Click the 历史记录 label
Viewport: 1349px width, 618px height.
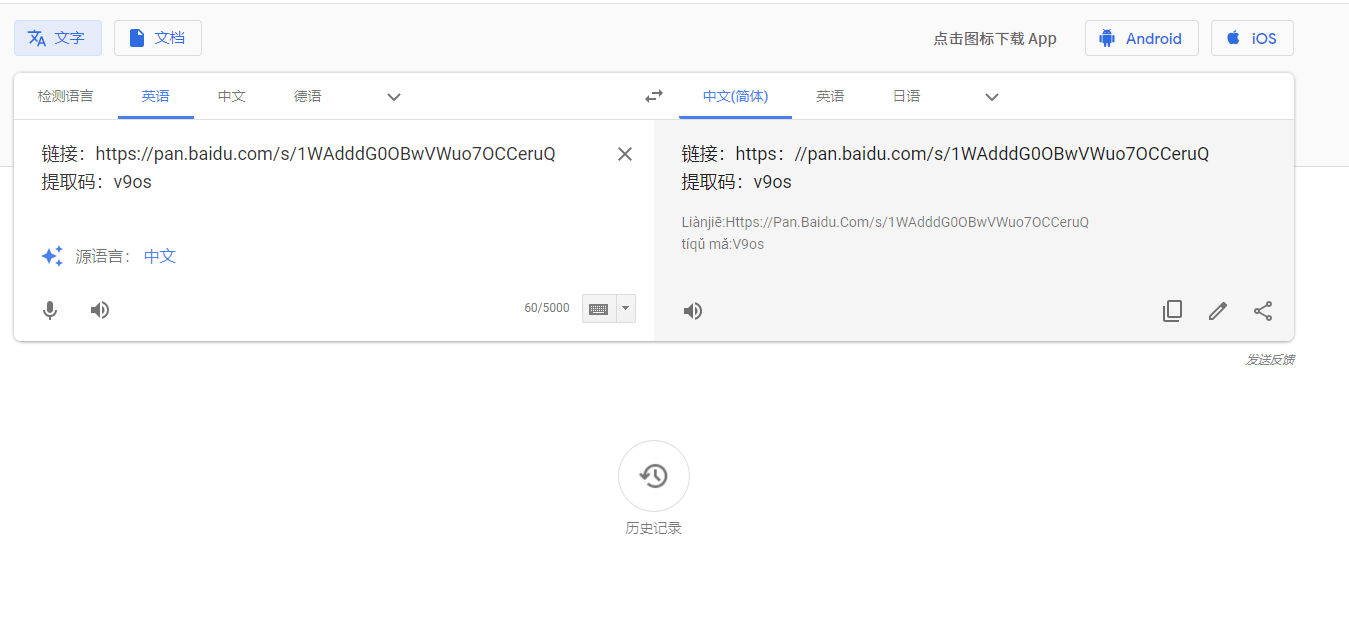pyautogui.click(x=654, y=528)
